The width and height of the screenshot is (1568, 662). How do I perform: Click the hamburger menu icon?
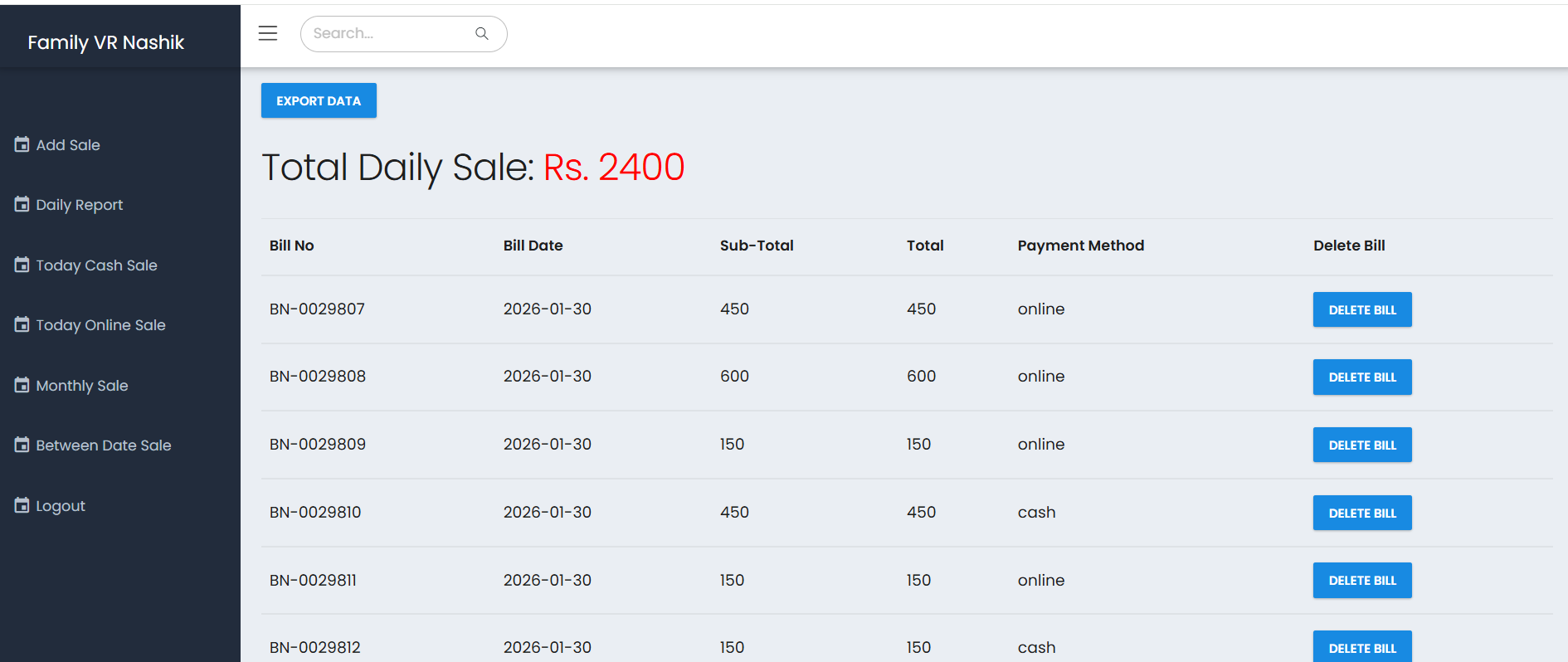267,33
